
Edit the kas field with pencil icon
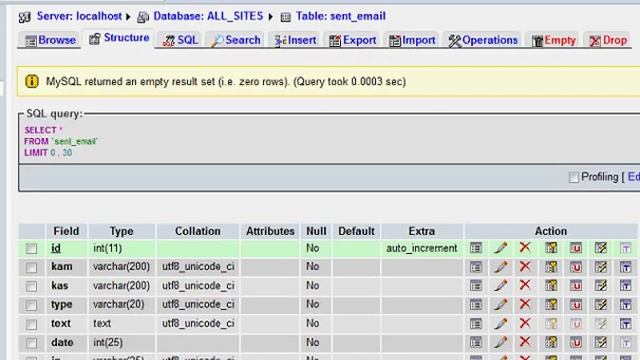[x=501, y=285]
